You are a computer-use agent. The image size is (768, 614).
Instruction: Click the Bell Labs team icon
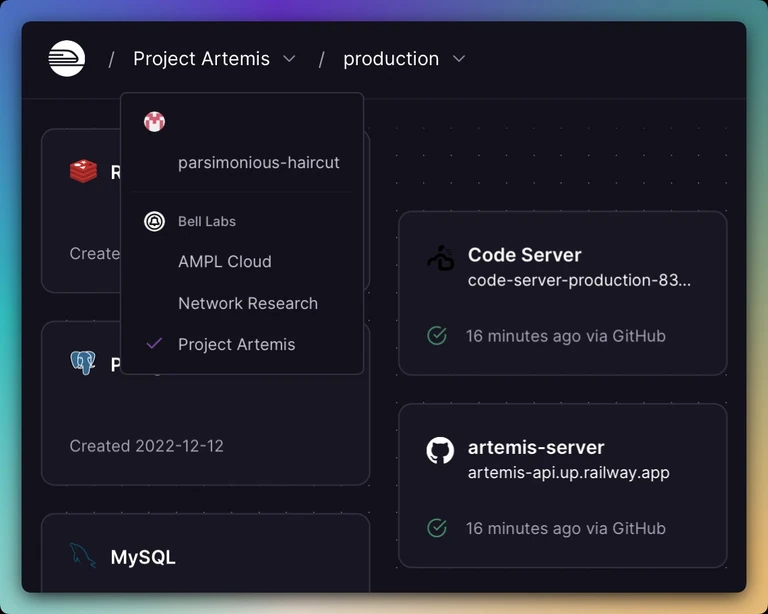click(x=154, y=221)
